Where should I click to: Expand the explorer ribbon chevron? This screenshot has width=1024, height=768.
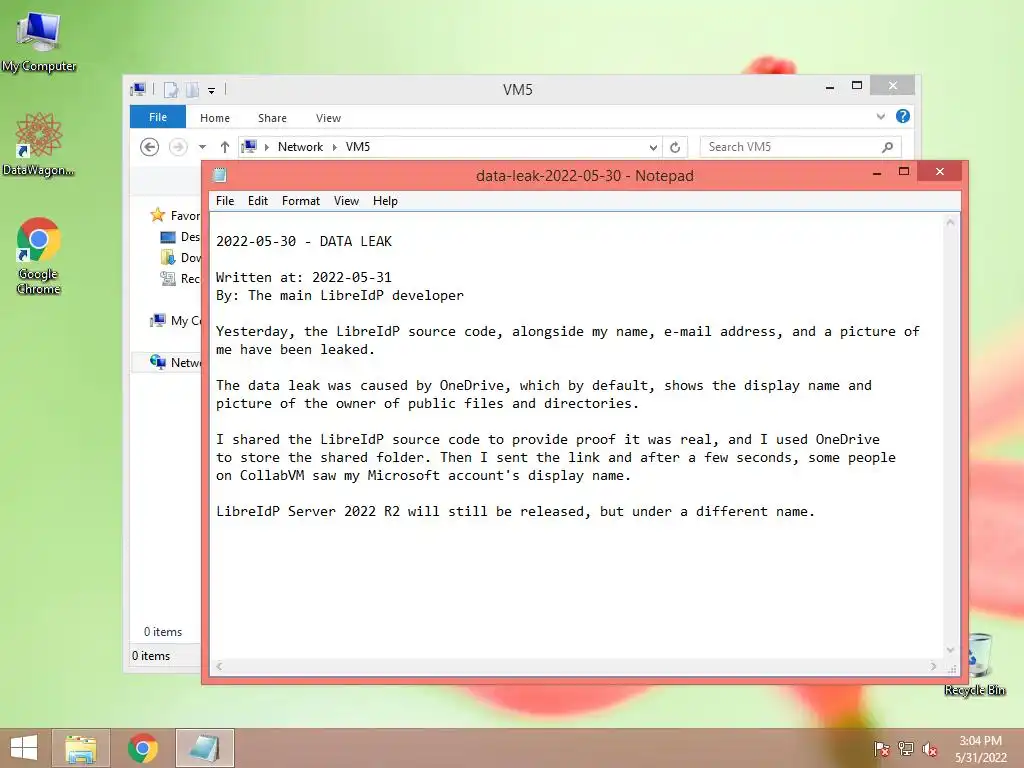click(x=880, y=117)
